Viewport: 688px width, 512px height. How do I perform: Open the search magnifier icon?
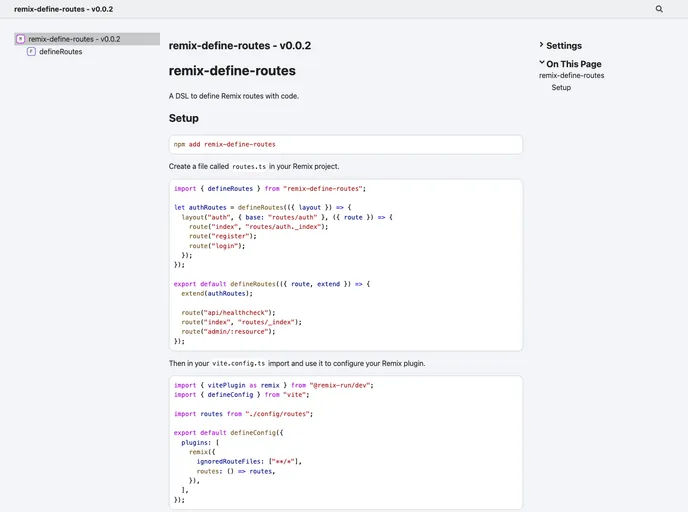point(659,9)
